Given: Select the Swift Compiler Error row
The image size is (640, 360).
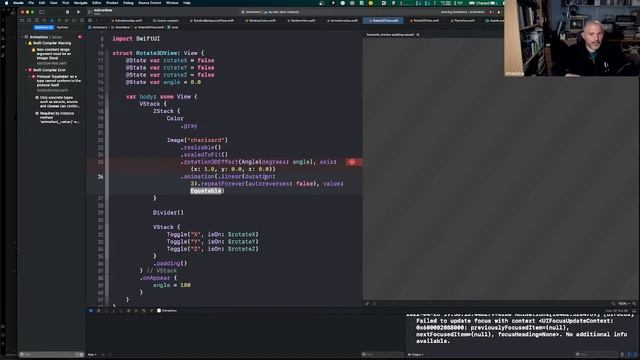Looking at the screenshot, I should (x=52, y=70).
